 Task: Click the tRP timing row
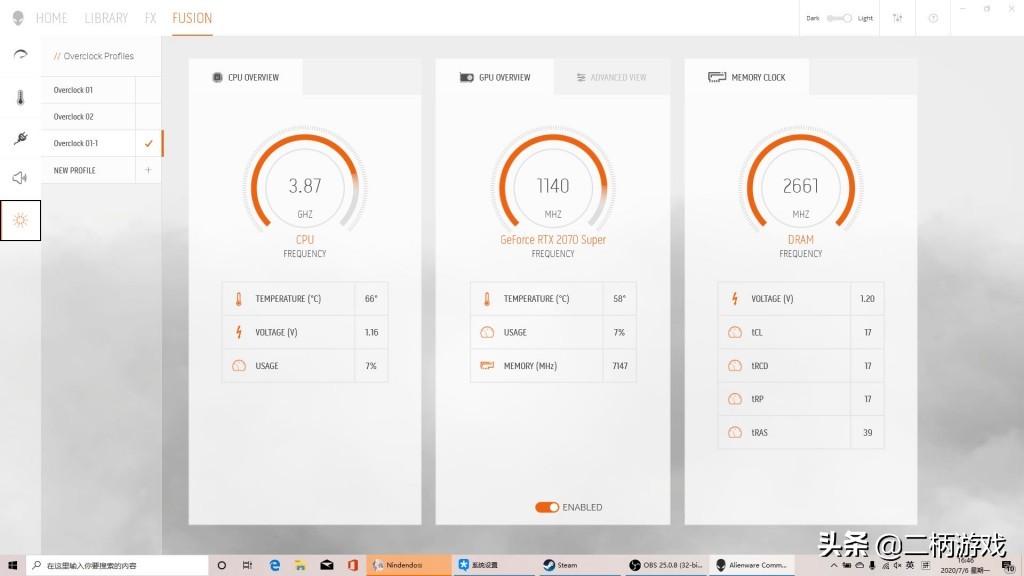coord(801,398)
